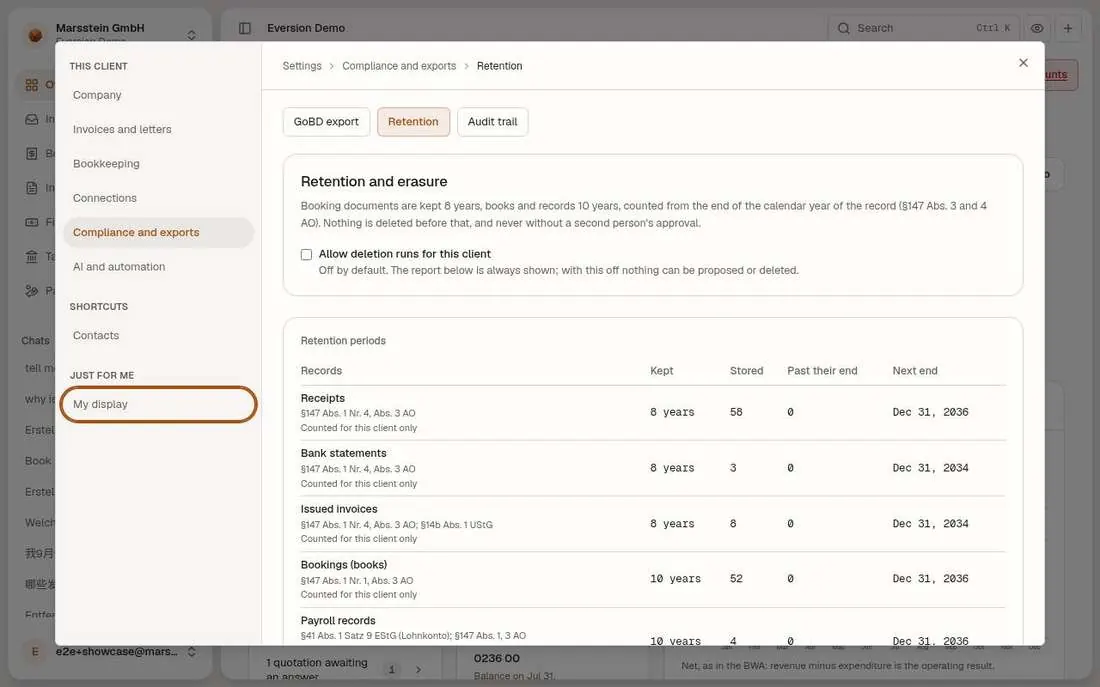1100x687 pixels.
Task: Click the Payroll records row title
Action: click(338, 620)
